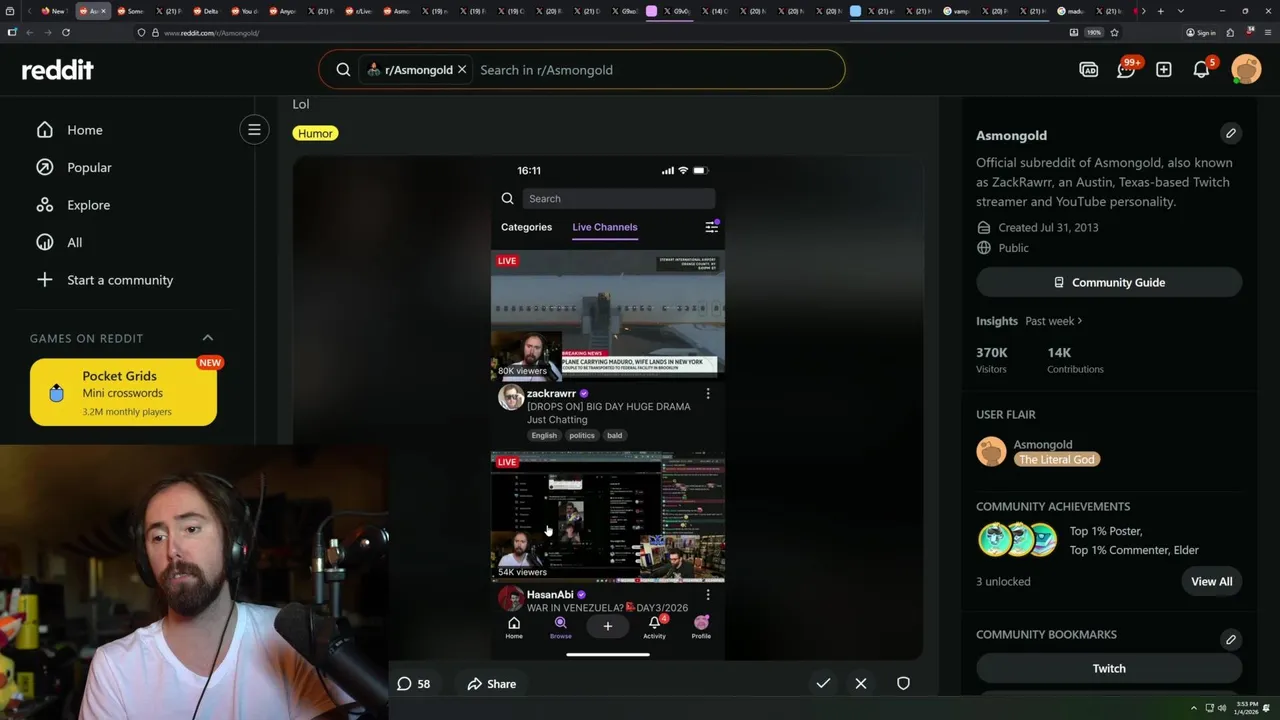This screenshot has height=720, width=1280.
Task: Remove the r/Asmongold search filter chip
Action: (x=462, y=70)
